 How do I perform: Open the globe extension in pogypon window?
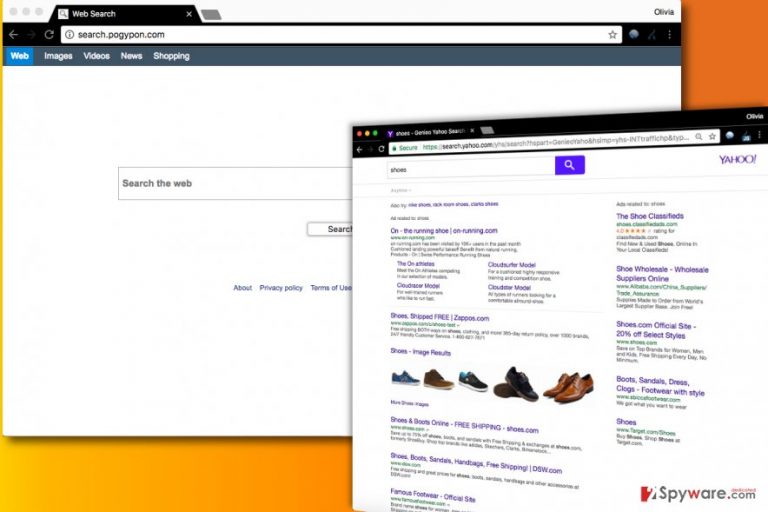pos(634,34)
